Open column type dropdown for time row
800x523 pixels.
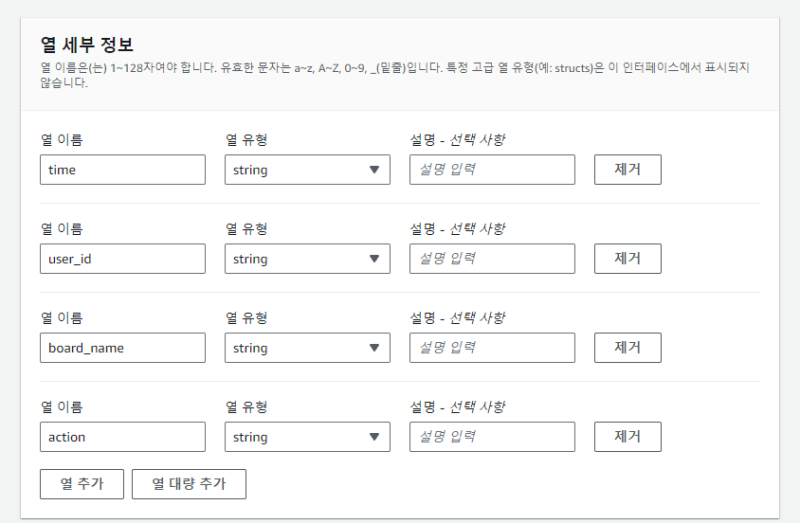[x=307, y=170]
